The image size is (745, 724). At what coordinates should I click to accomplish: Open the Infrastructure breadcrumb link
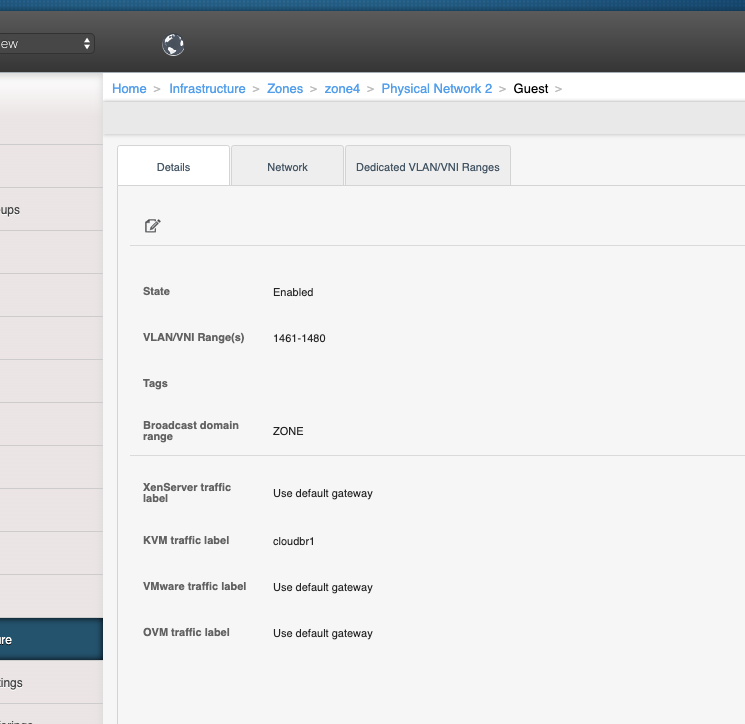pos(207,89)
